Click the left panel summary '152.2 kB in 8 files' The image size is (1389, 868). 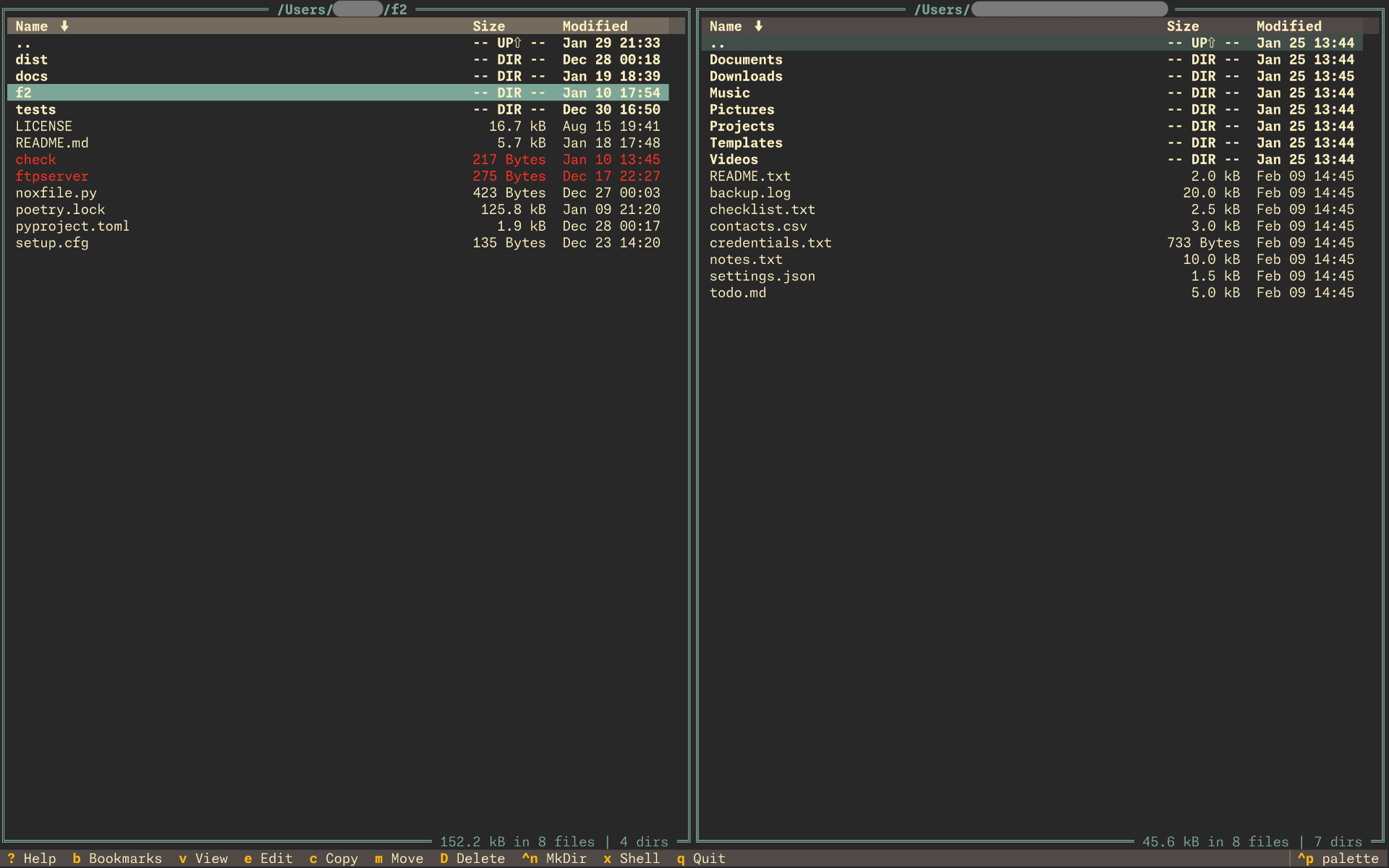tap(517, 842)
